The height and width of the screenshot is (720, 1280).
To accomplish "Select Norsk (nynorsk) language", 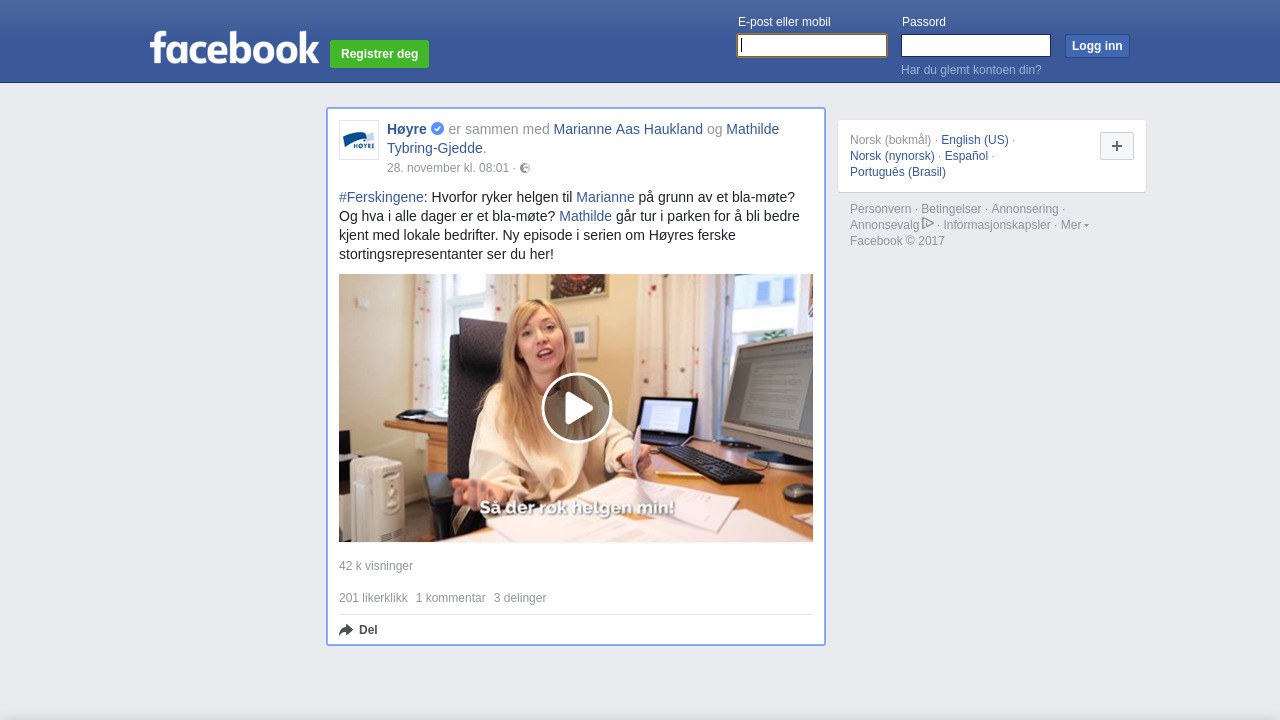I will pyautogui.click(x=892, y=156).
